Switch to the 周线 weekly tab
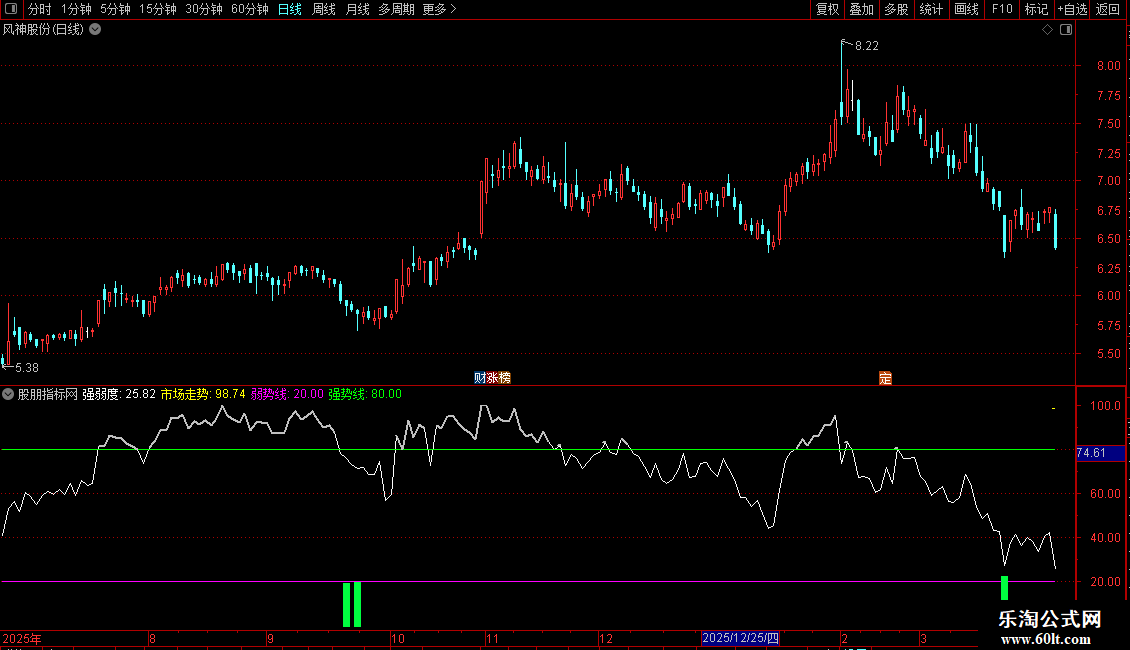Image resolution: width=1130 pixels, height=650 pixels. tap(324, 9)
